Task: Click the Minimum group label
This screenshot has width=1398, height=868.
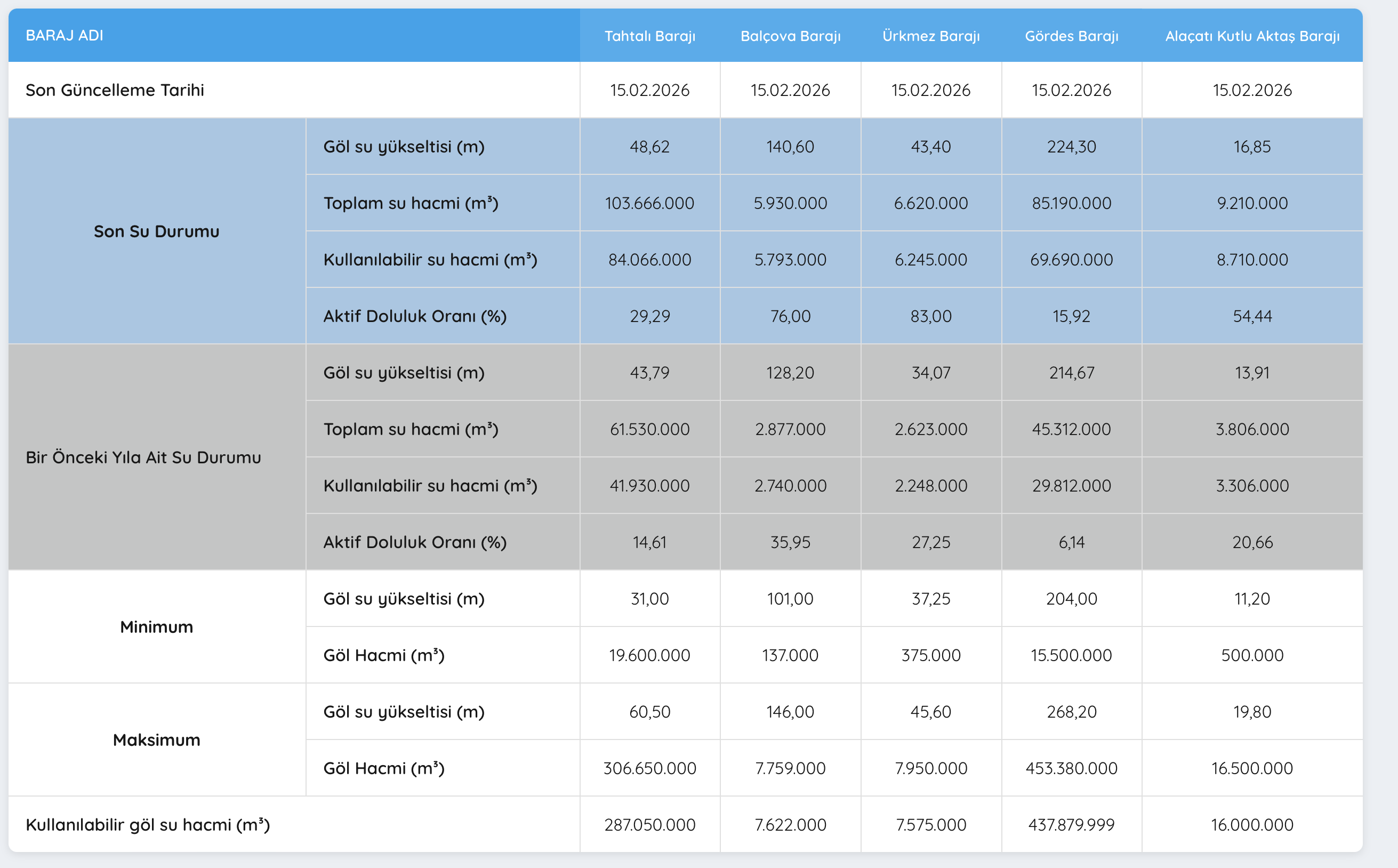Action: pyautogui.click(x=156, y=627)
